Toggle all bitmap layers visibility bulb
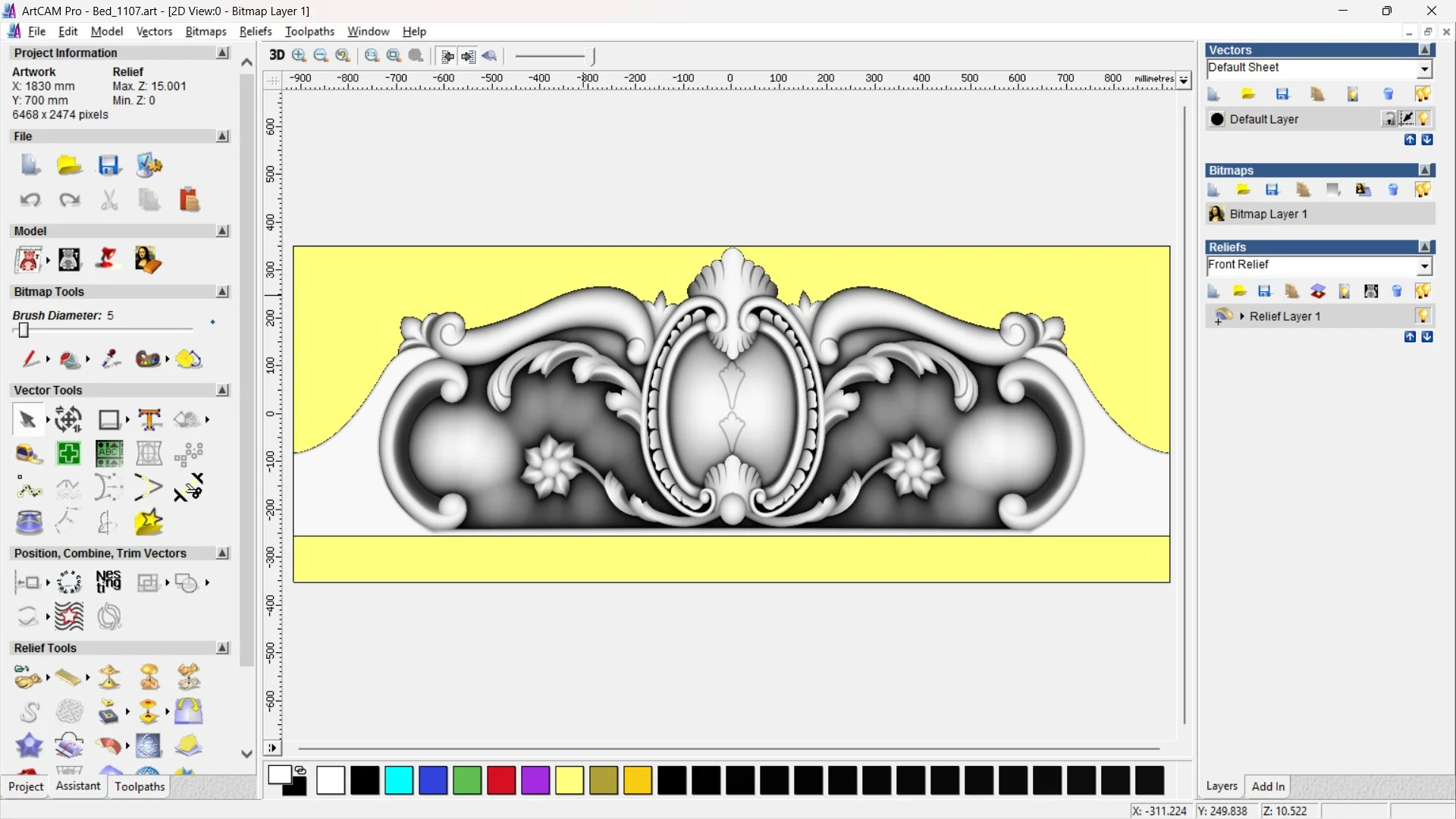Viewport: 1456px width, 819px height. point(1423,190)
